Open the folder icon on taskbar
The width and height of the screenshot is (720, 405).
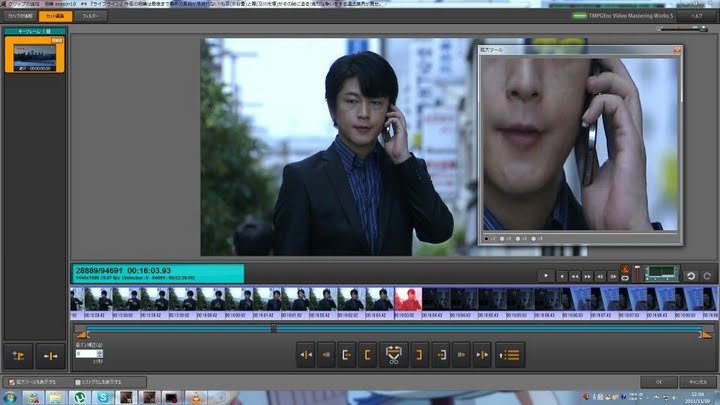click(x=56, y=398)
